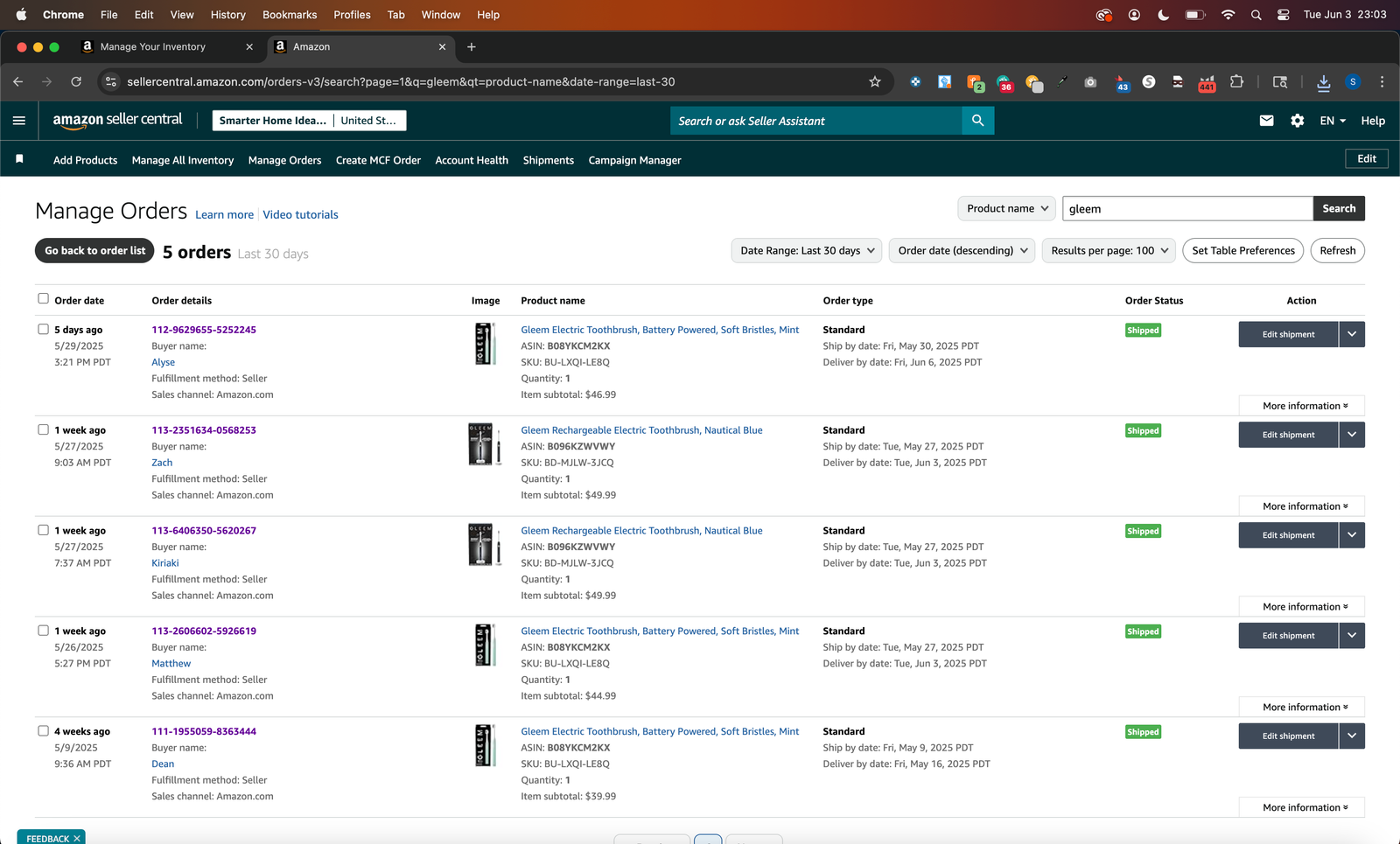This screenshot has width=1400, height=844.
Task: Click the product image for order 111-1955059-8363444
Action: click(x=485, y=745)
